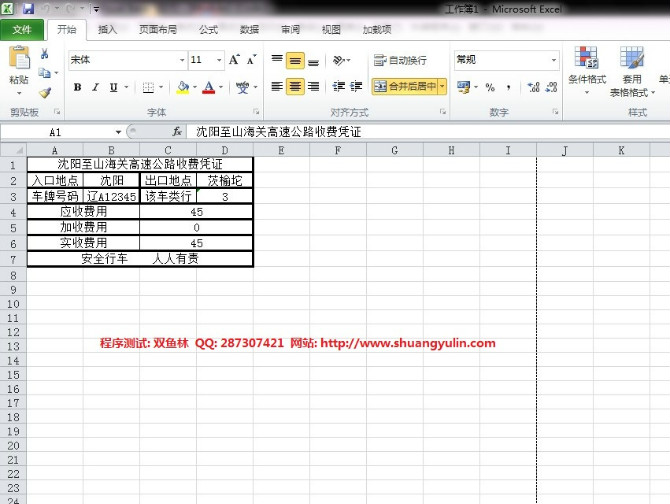
Task: Toggle Top Align
Action: pyautogui.click(x=277, y=60)
